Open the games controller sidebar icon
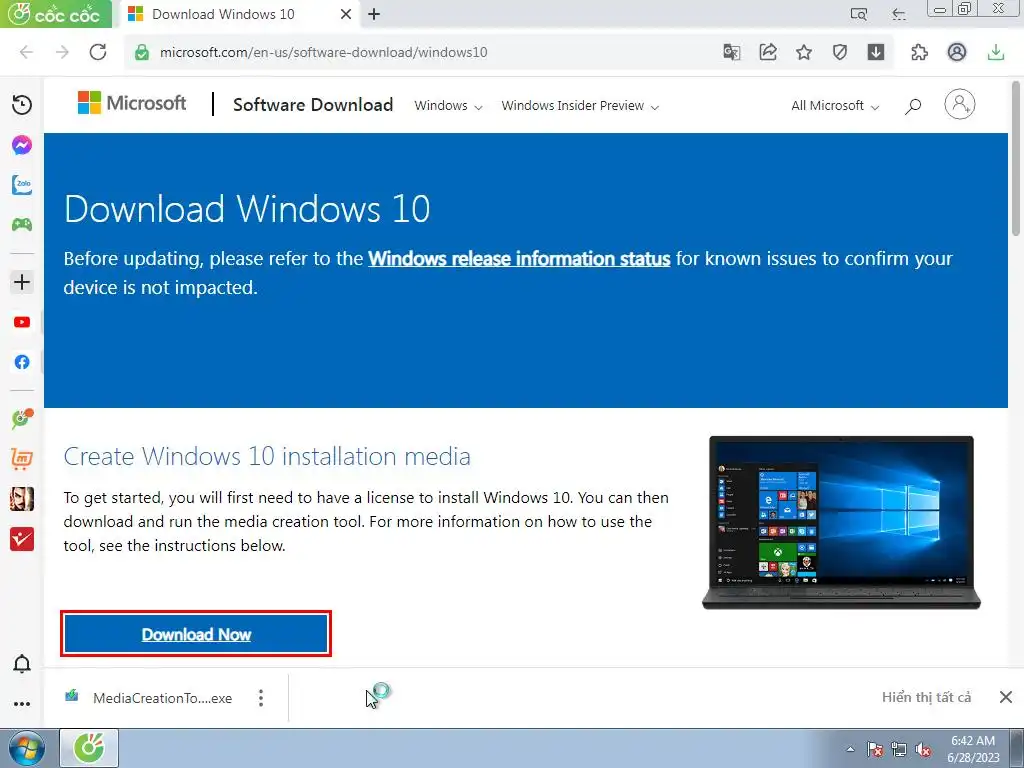Image resolution: width=1024 pixels, height=768 pixels. point(22,225)
